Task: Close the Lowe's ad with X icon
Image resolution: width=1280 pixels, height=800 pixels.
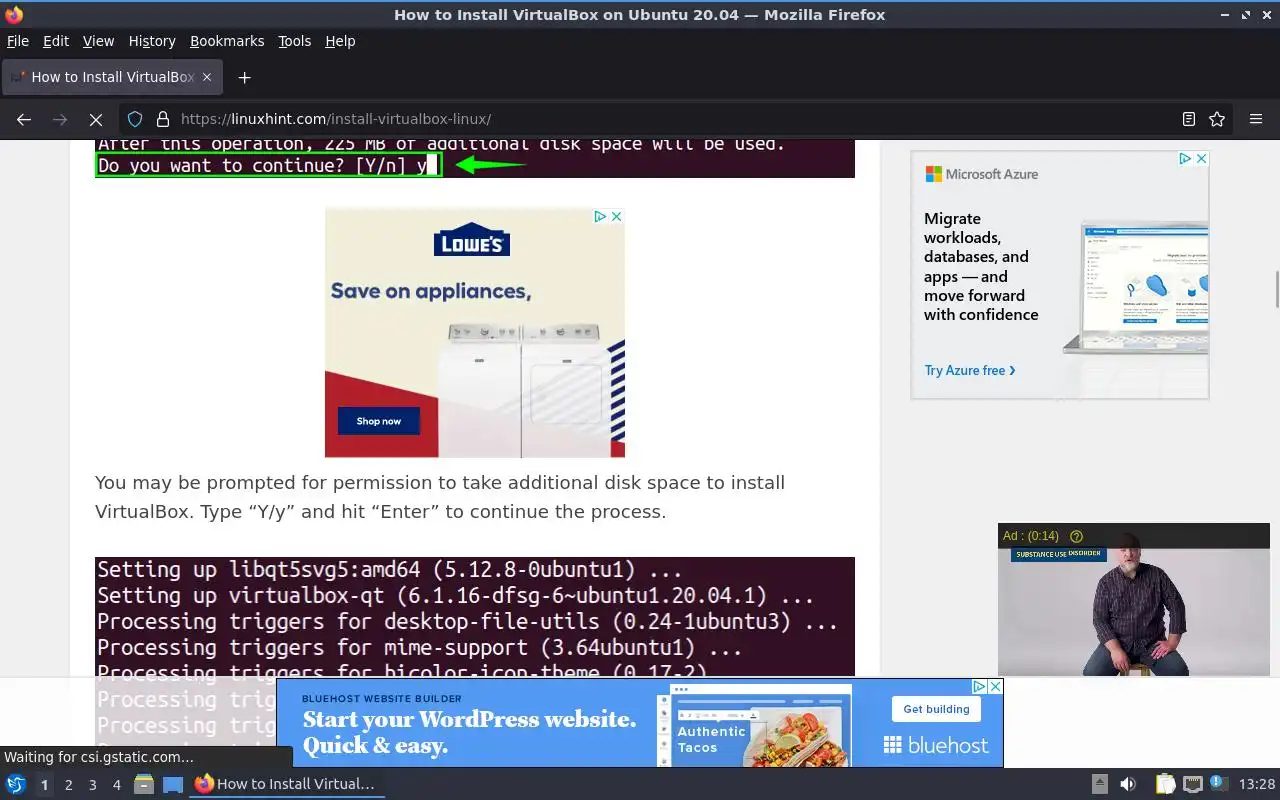Action: coord(617,216)
